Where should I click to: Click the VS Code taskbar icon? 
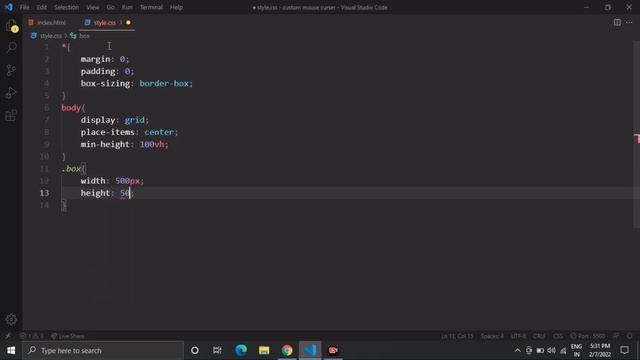point(310,350)
